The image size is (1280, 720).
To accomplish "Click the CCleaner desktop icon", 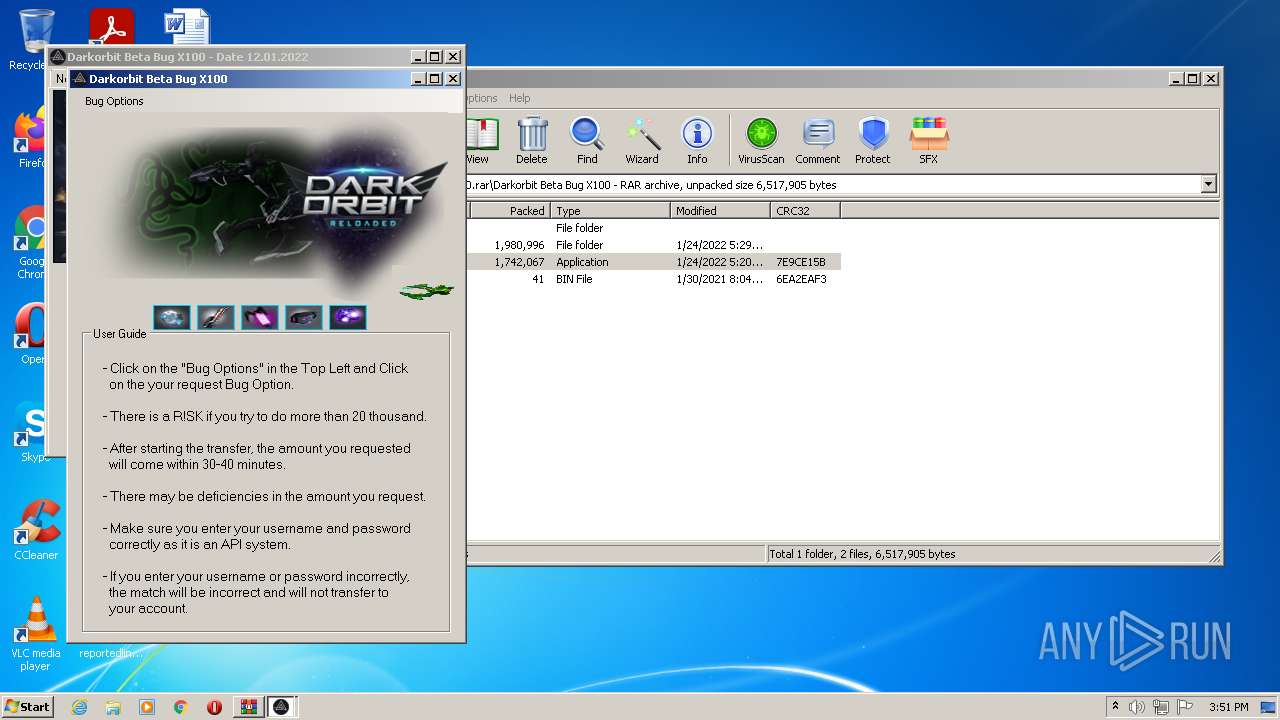I will coord(36,530).
